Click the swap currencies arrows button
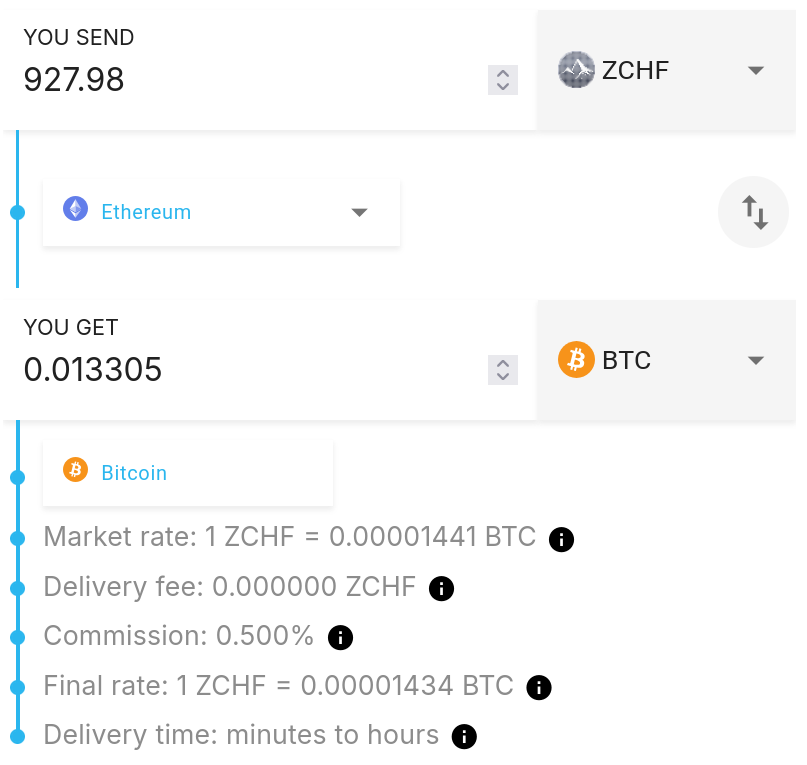807x765 pixels. 753,211
